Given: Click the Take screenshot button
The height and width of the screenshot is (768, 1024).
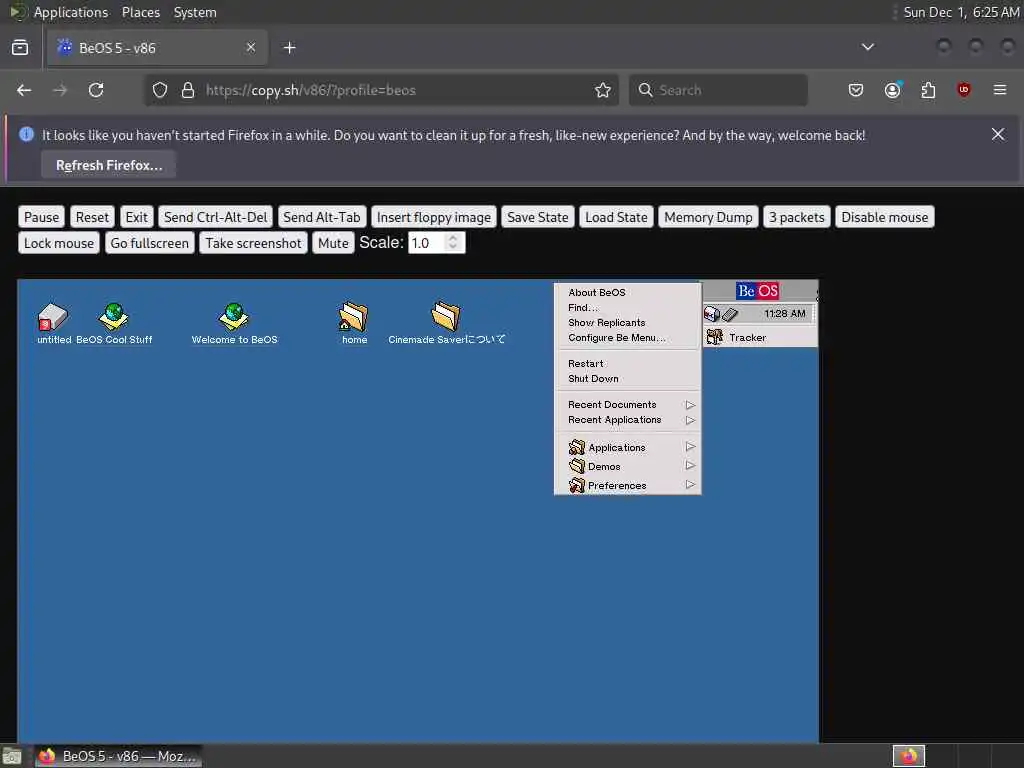Looking at the screenshot, I should 253,243.
